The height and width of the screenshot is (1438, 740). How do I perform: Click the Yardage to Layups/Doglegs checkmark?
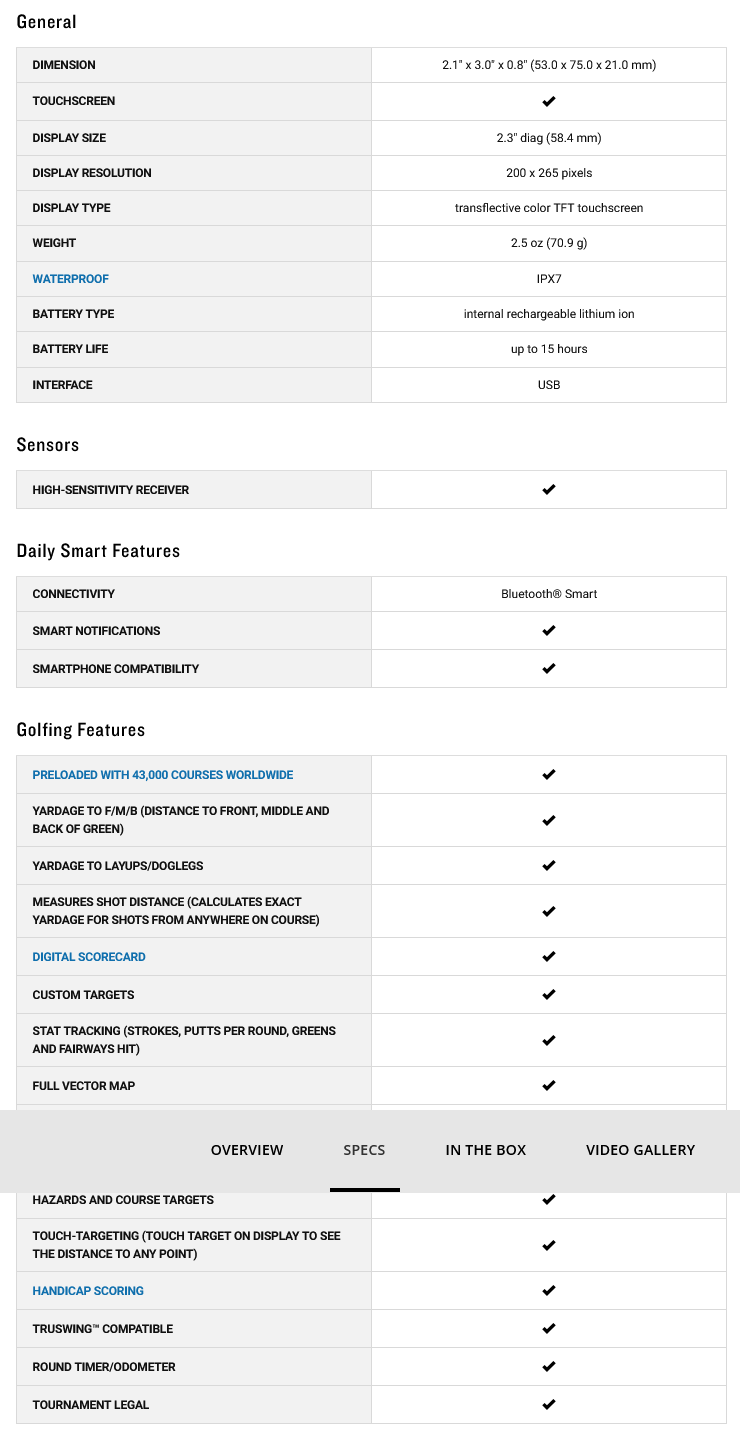548,866
